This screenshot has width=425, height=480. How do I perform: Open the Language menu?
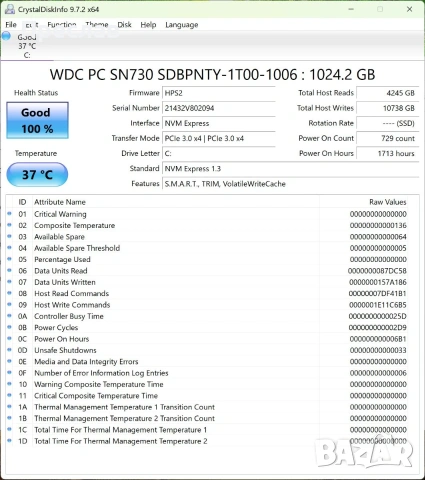tap(182, 25)
